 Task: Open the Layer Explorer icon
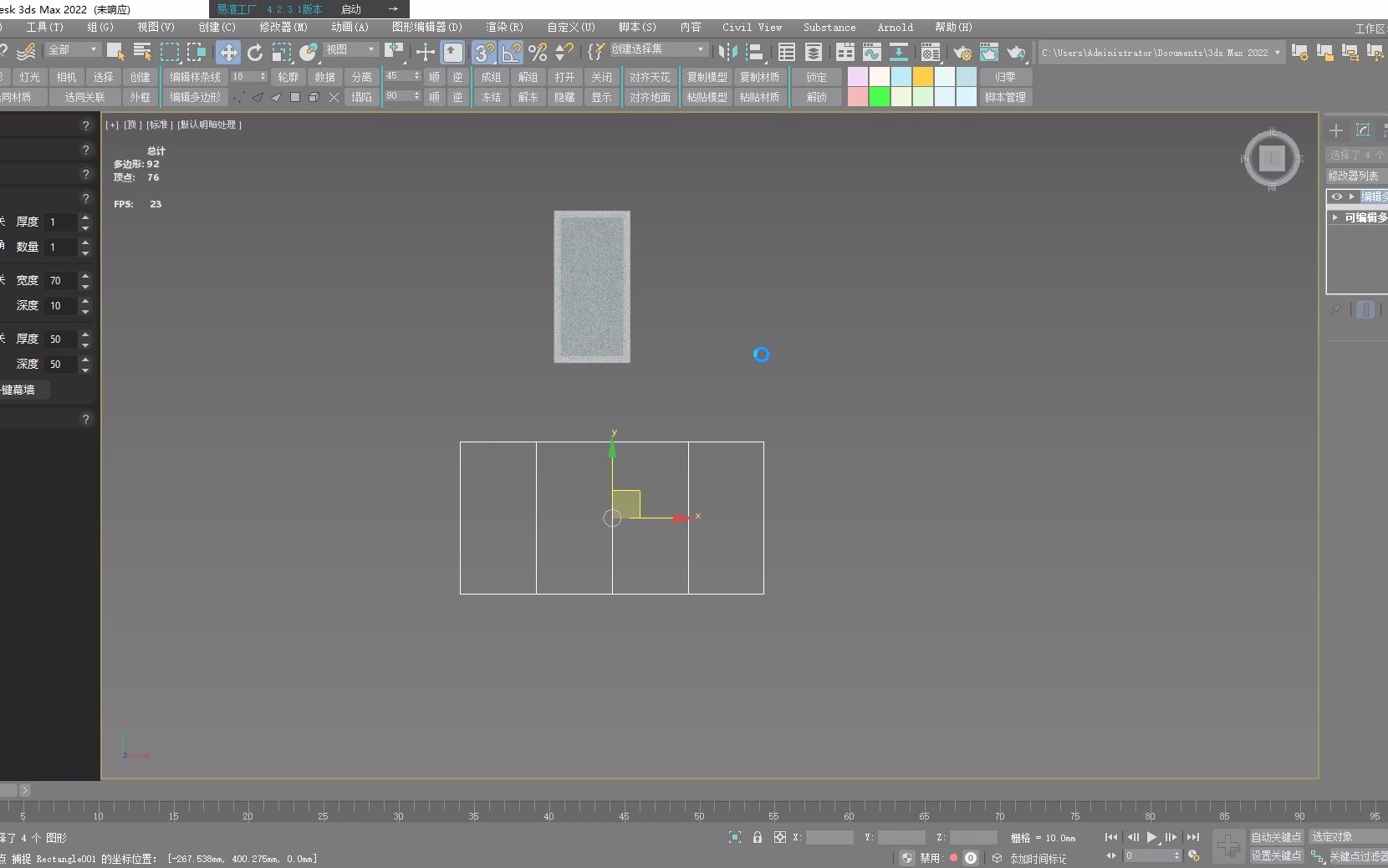[813, 52]
